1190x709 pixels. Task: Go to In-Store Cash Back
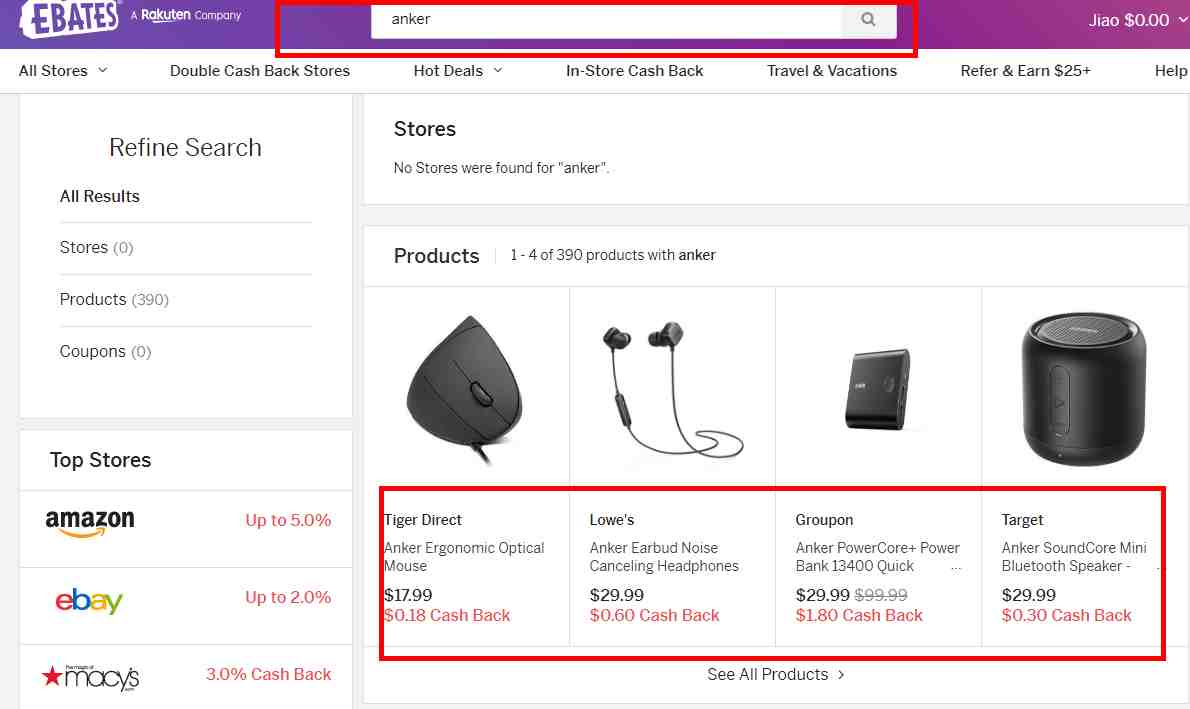634,71
